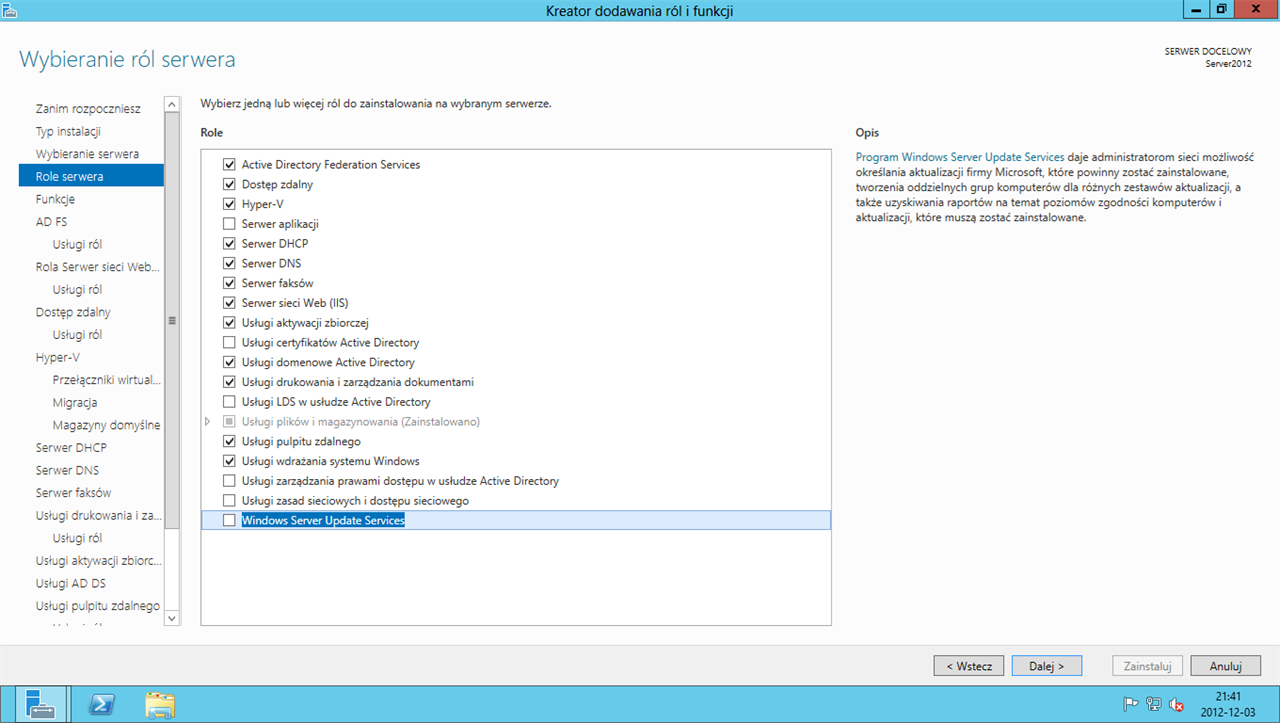Uncheck Usługi domenowe Active Directory

(x=230, y=362)
